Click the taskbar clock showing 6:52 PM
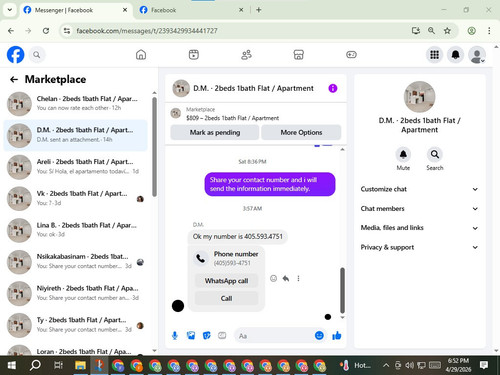The width and height of the screenshot is (500, 375). pos(458,365)
